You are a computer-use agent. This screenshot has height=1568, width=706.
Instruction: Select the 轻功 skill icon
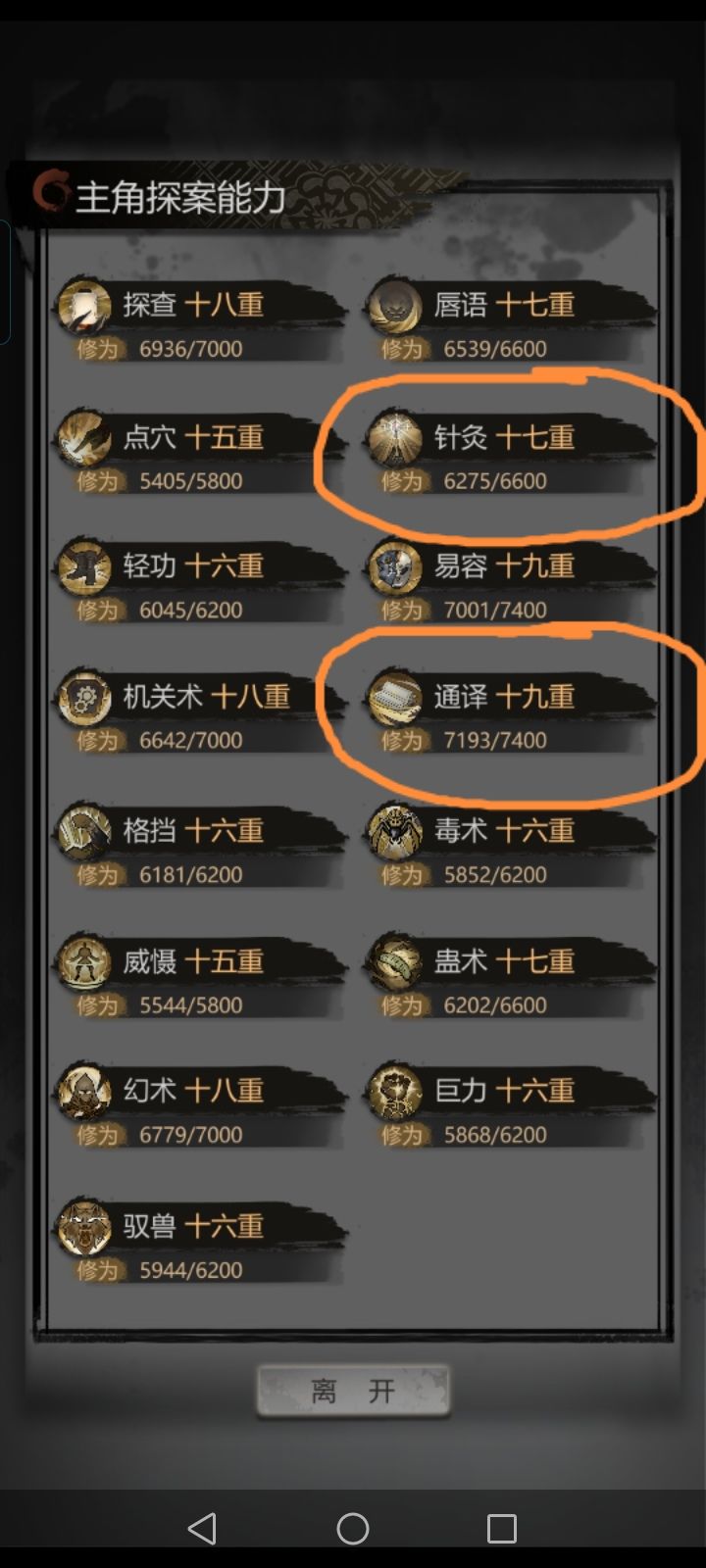pos(83,566)
